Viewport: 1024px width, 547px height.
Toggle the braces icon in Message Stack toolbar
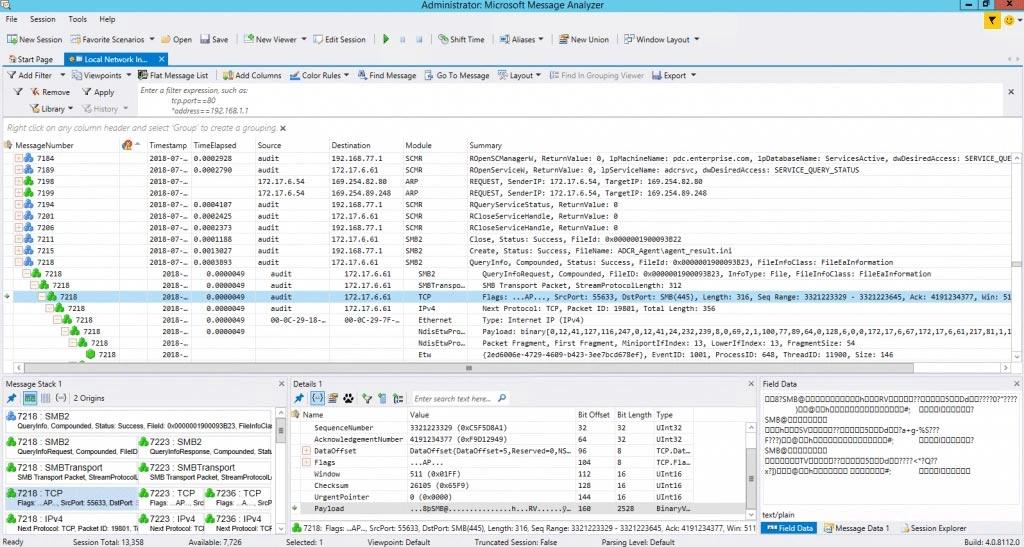[61, 398]
